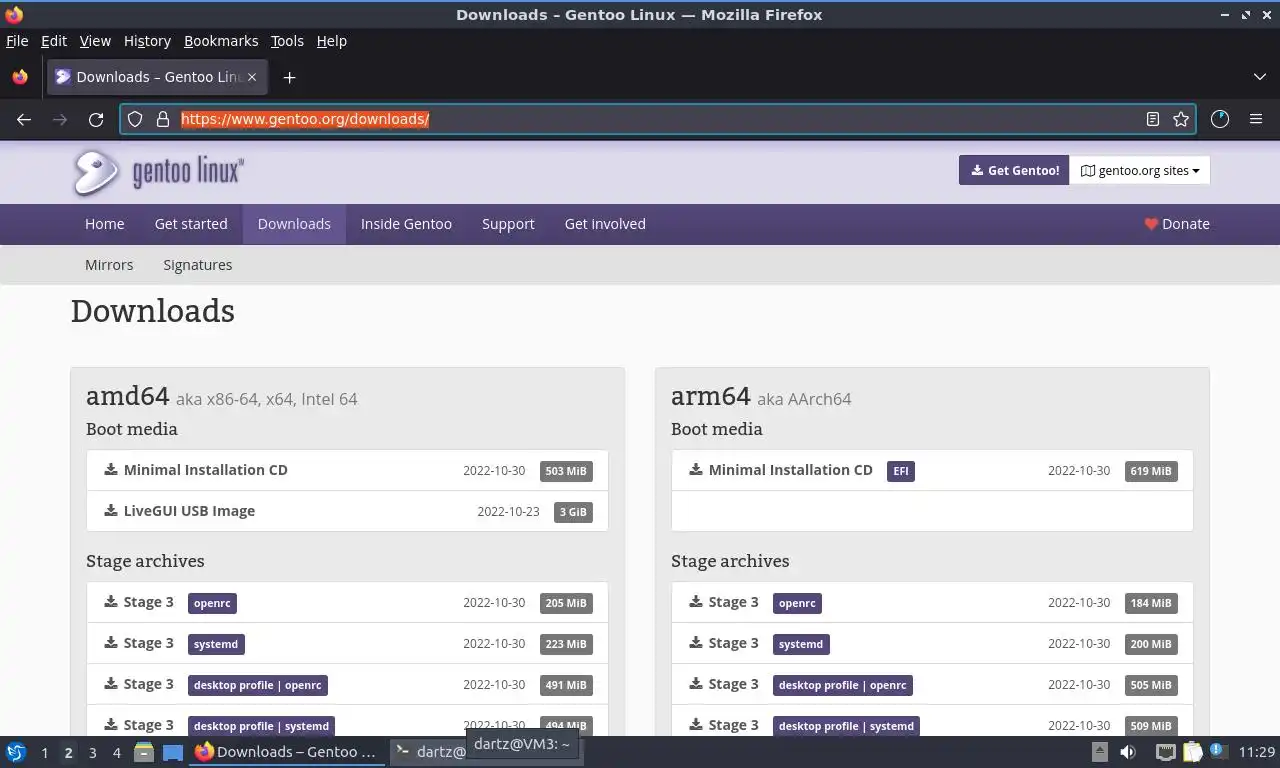
Task: Click the taskbar clock showing 11:29
Action: click(1256, 752)
